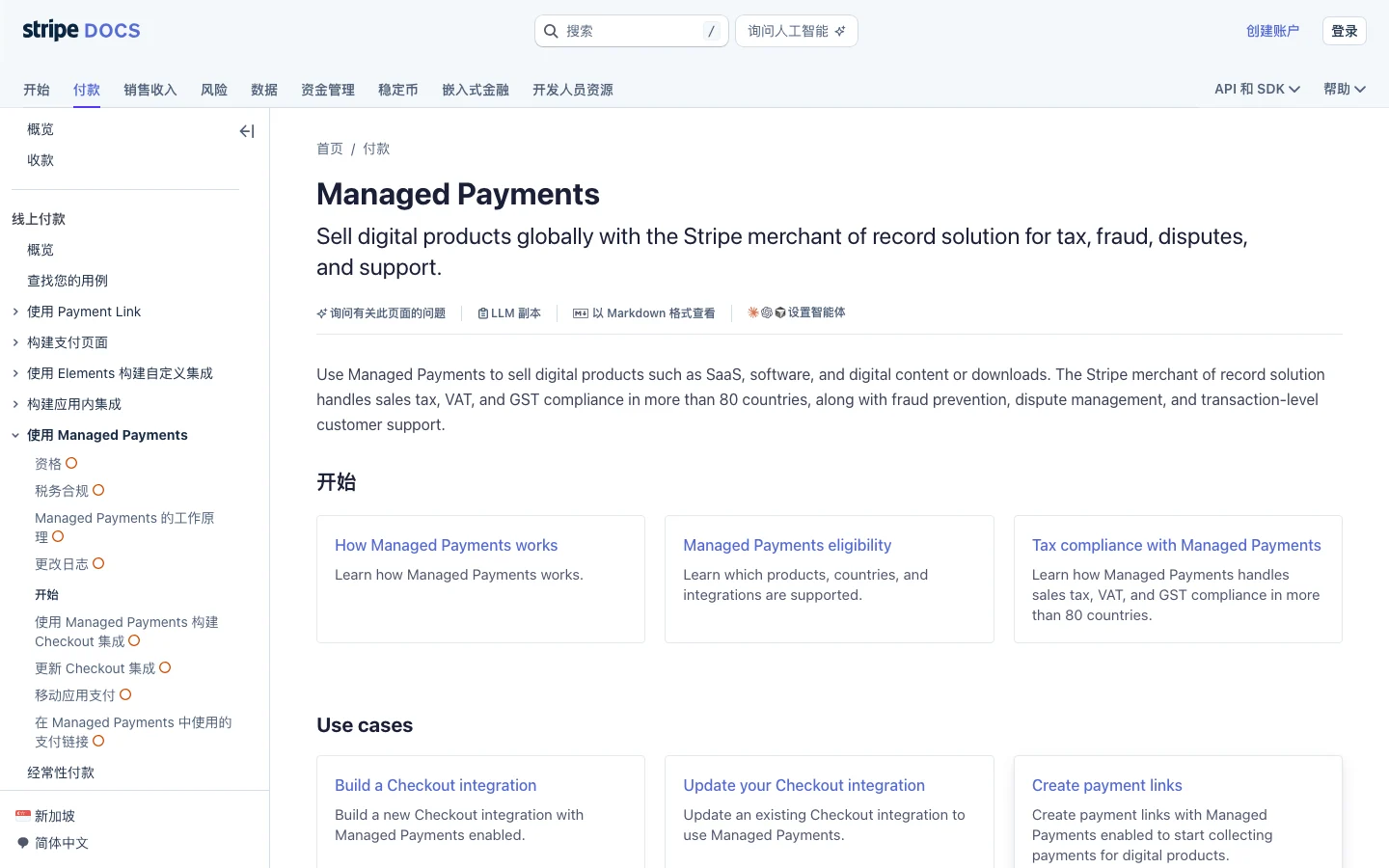The height and width of the screenshot is (868, 1389).
Task: Switch to the 稳定币 tab
Action: [x=398, y=90]
